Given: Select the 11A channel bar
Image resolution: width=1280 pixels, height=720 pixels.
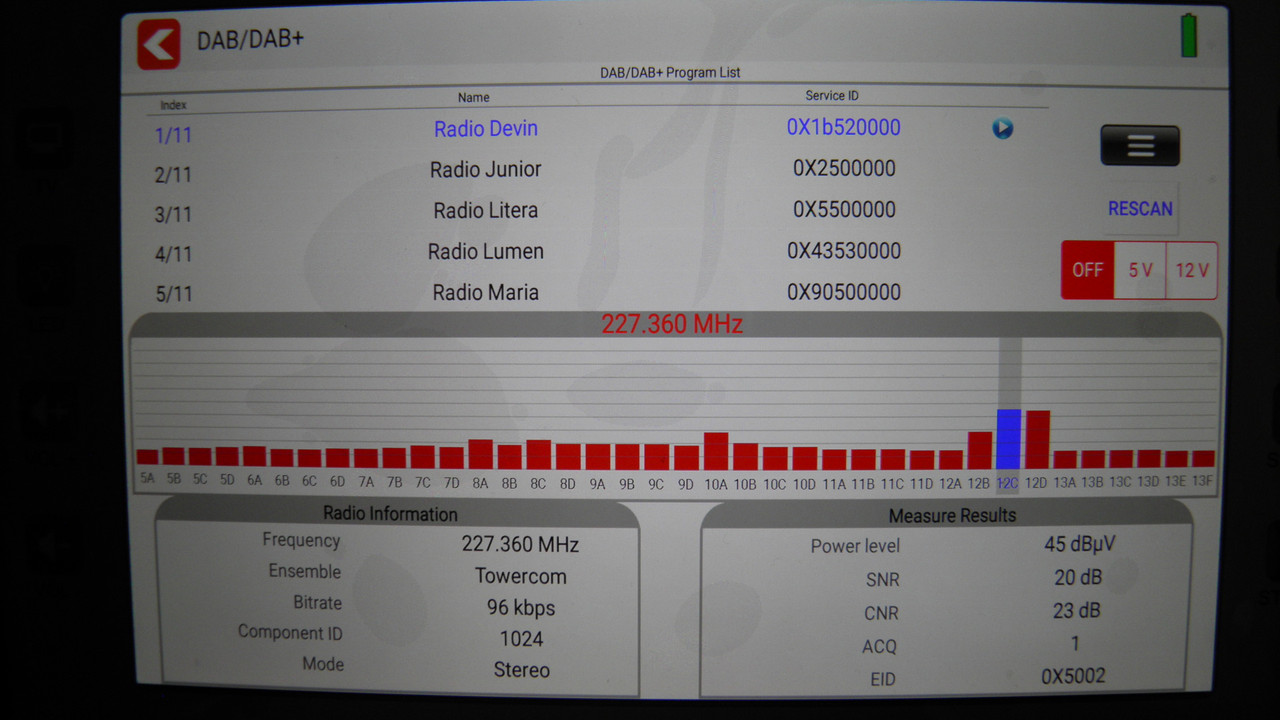Looking at the screenshot, I should 834,460.
